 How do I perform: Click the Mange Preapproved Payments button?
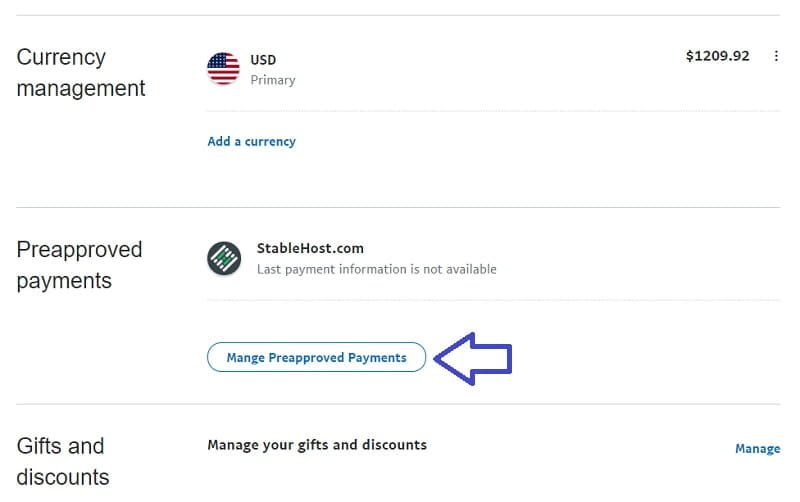point(316,357)
